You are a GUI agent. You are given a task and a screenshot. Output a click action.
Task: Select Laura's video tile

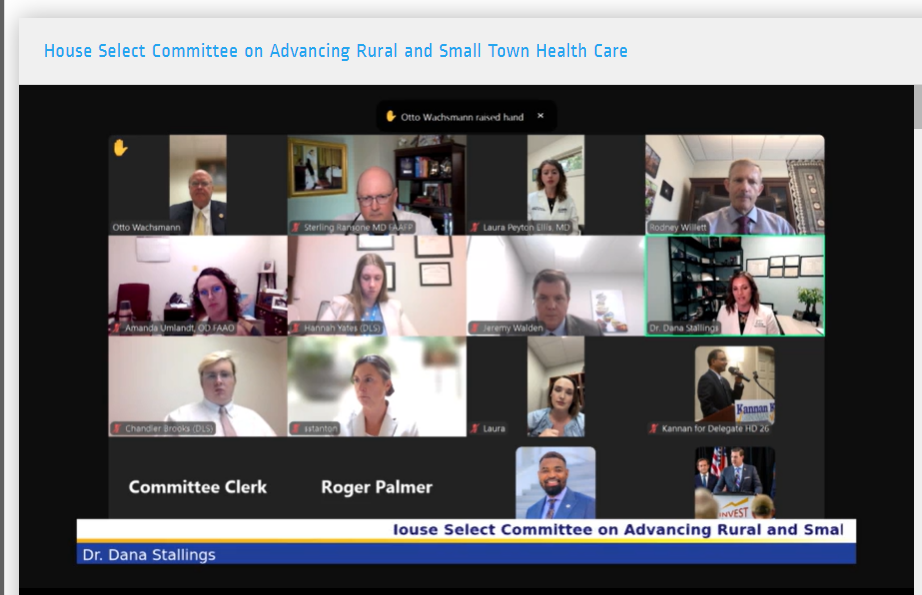(556, 386)
